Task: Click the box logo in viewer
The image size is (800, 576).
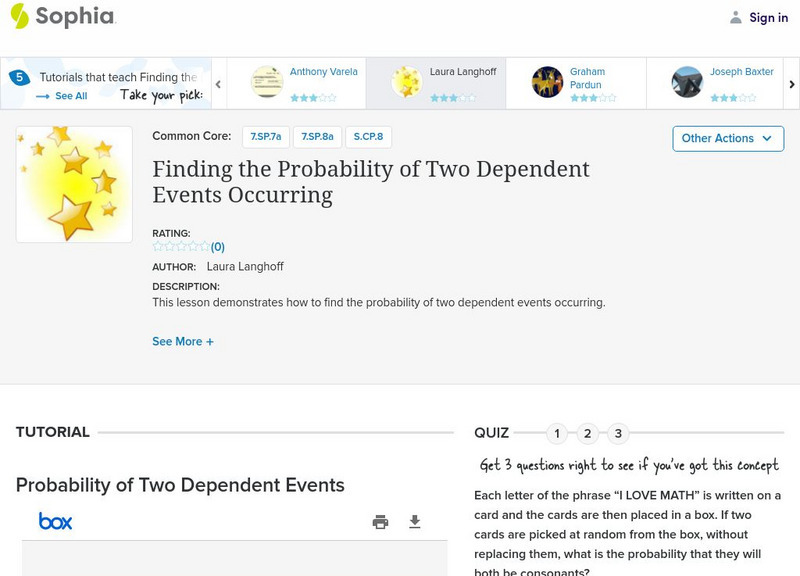Action: tap(55, 521)
